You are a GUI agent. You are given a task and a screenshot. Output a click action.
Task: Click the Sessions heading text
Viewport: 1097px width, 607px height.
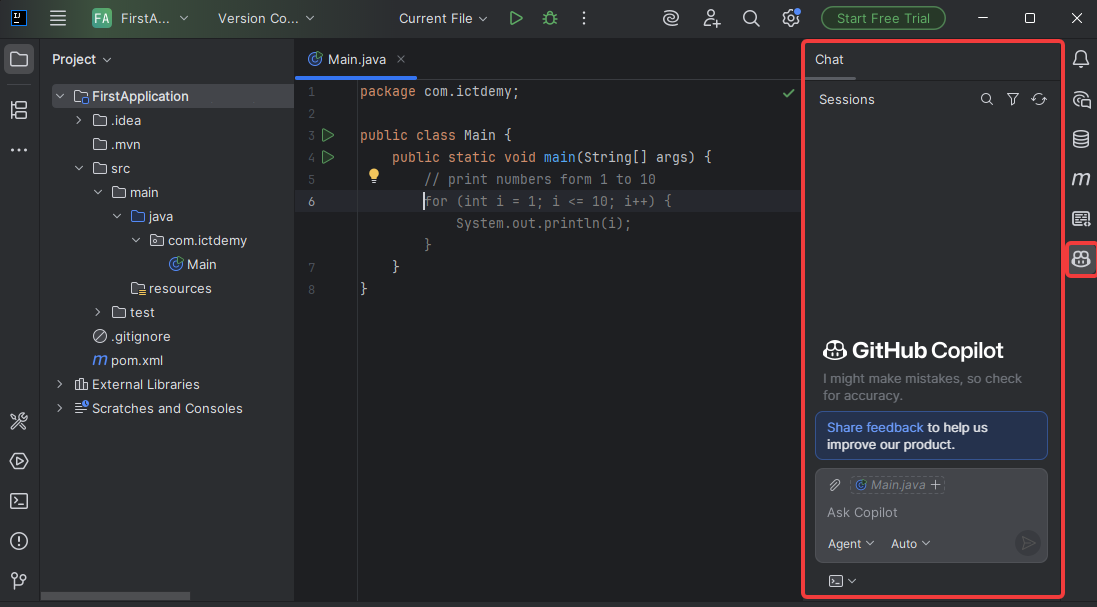point(847,99)
